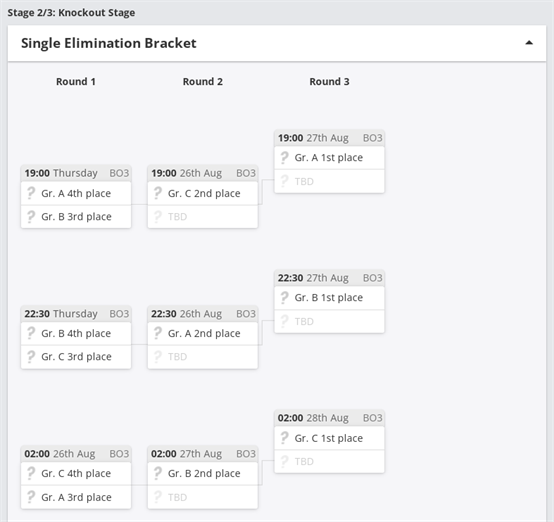Collapse the Single Elimination Bracket panel arrow
The image size is (554, 522).
point(529,43)
